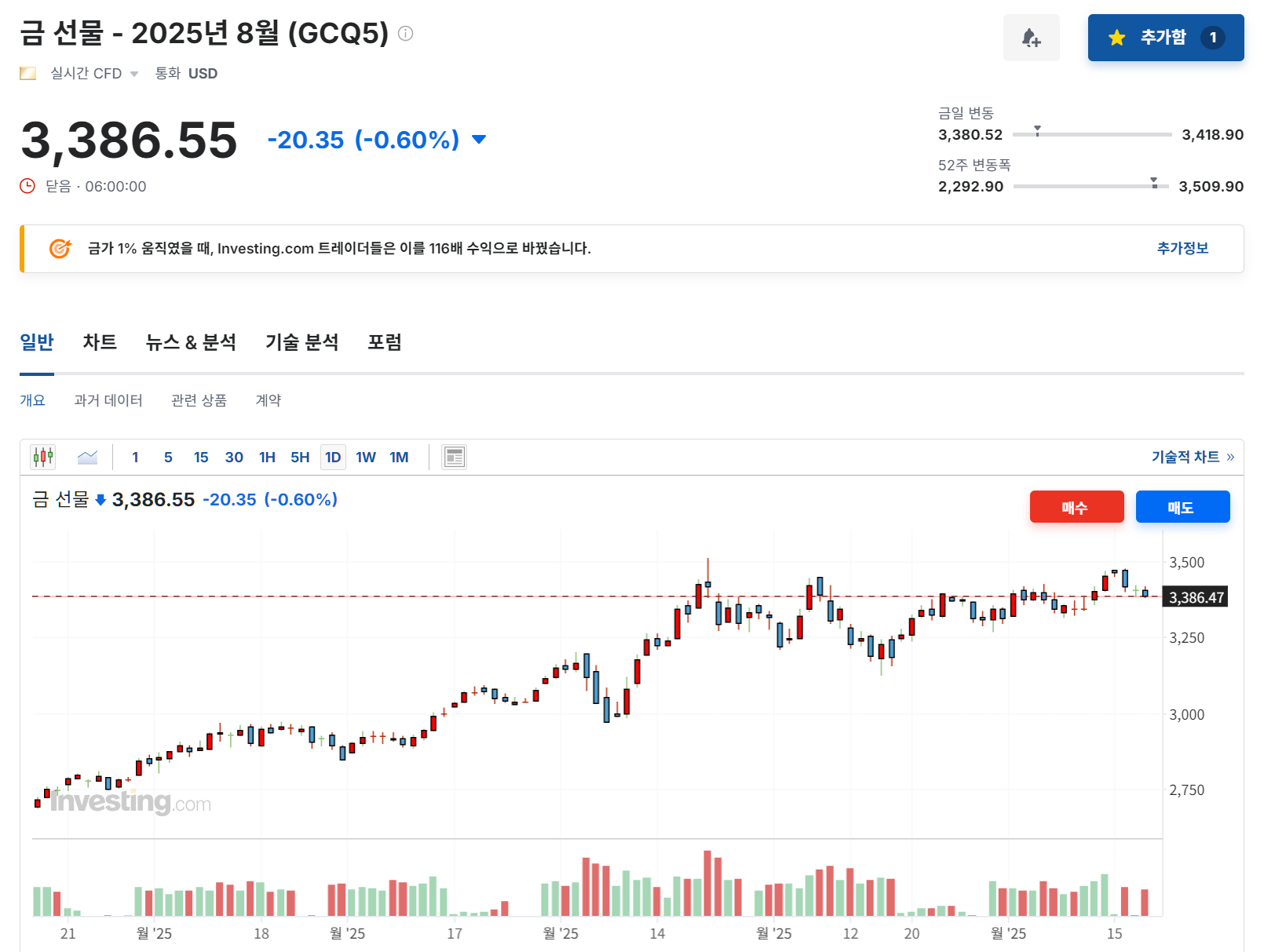Image resolution: width=1264 pixels, height=952 pixels.
Task: Click the info icon next to GCQ5 title
Action: point(405,34)
